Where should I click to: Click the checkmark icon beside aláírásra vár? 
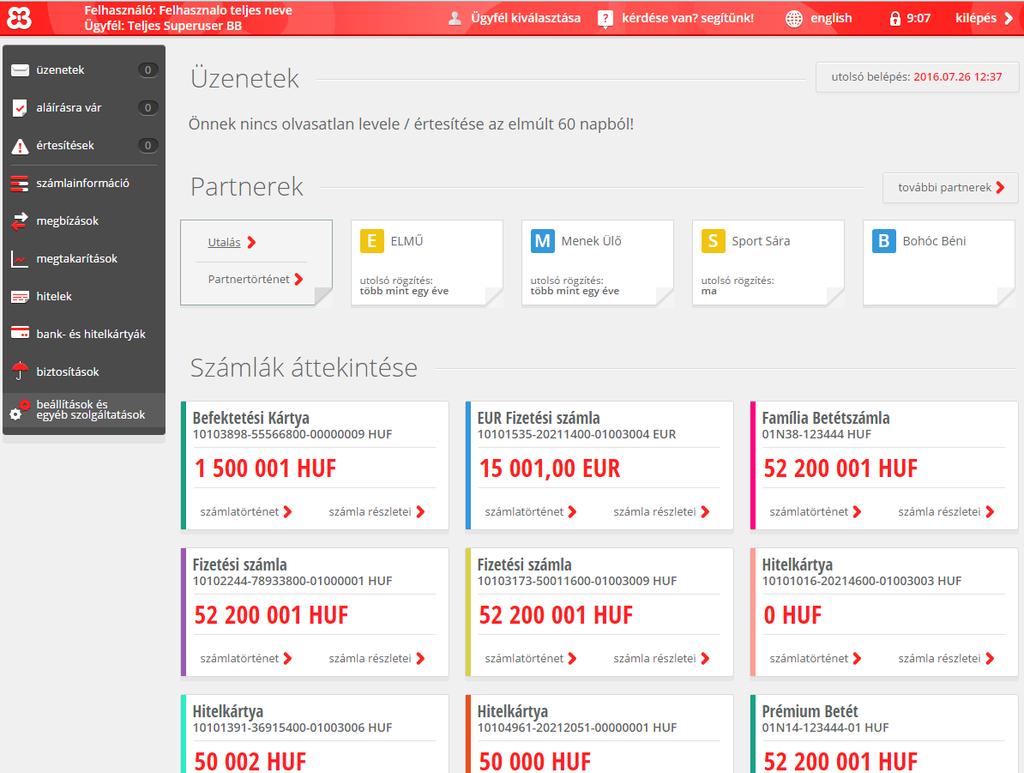pyautogui.click(x=20, y=108)
